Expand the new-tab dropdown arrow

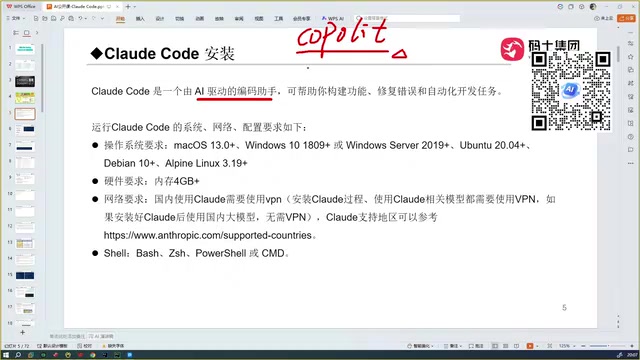[135, 7]
